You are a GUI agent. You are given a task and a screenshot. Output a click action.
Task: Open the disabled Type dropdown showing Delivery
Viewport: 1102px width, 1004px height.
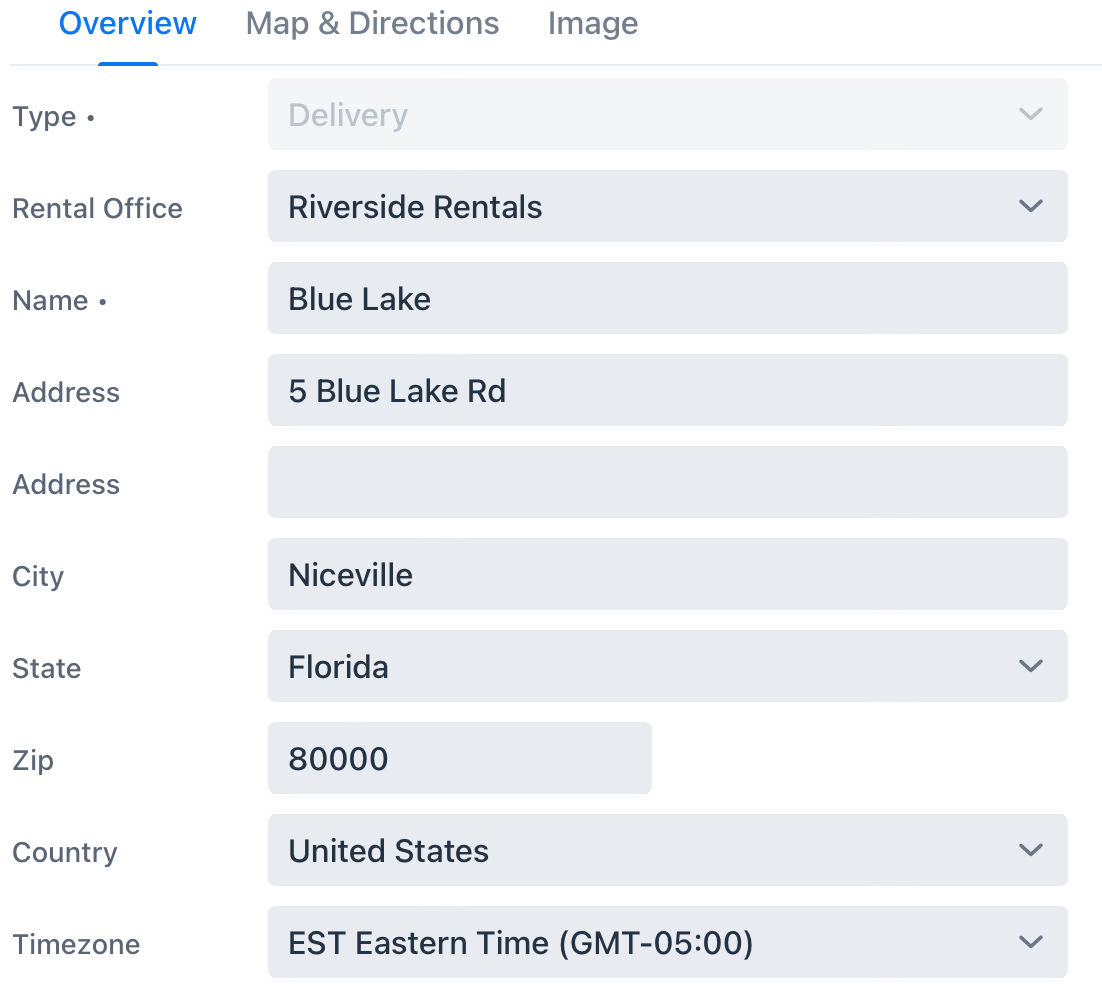click(668, 115)
